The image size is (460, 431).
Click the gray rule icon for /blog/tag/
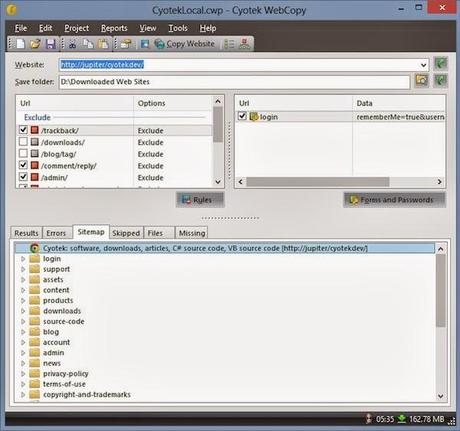click(35, 154)
